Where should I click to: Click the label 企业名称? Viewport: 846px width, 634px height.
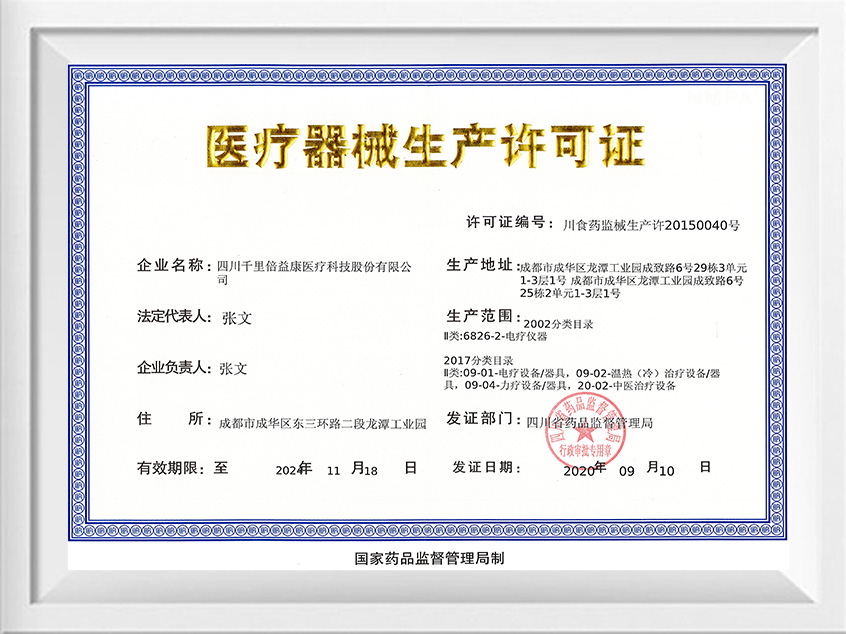(174, 265)
